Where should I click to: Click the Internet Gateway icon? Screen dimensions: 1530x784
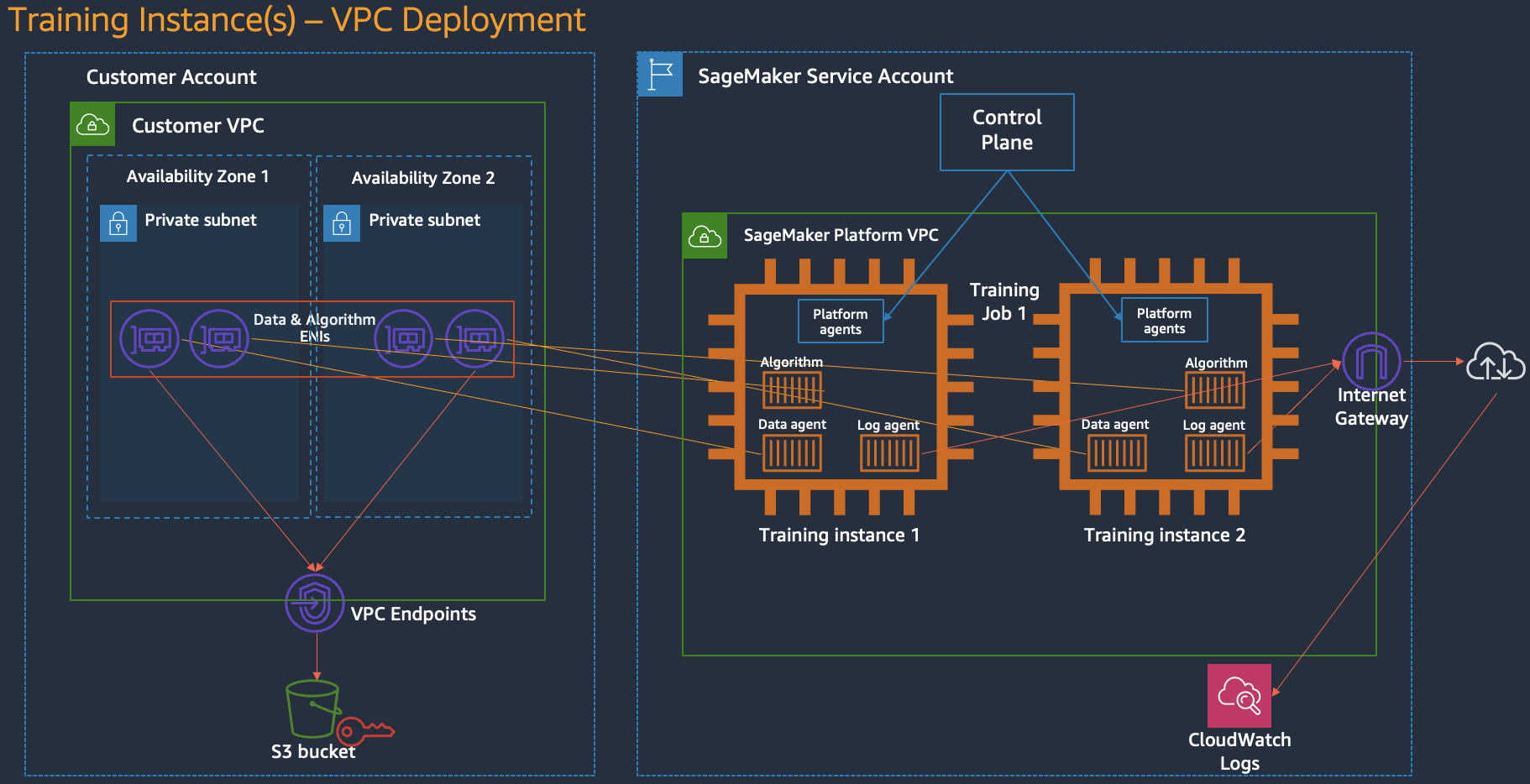pos(1371,362)
